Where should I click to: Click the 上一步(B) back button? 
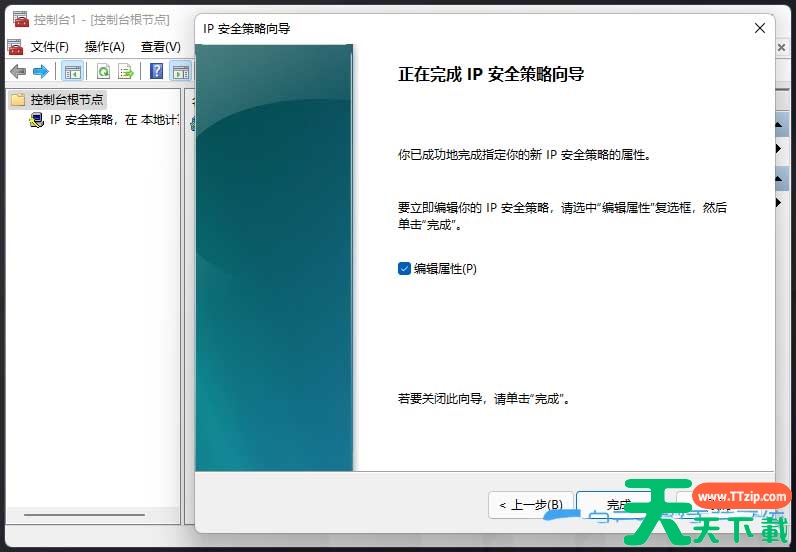coord(531,505)
